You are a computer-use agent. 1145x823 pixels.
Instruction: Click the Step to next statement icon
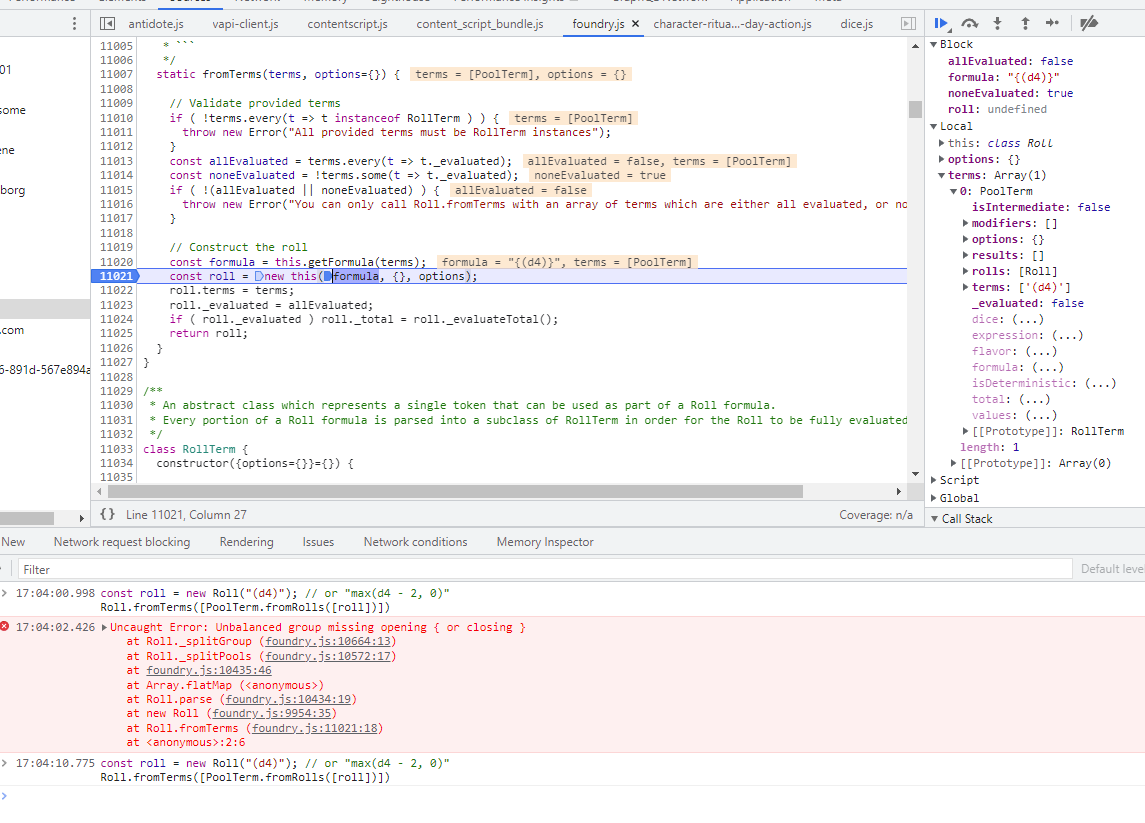tap(1054, 23)
